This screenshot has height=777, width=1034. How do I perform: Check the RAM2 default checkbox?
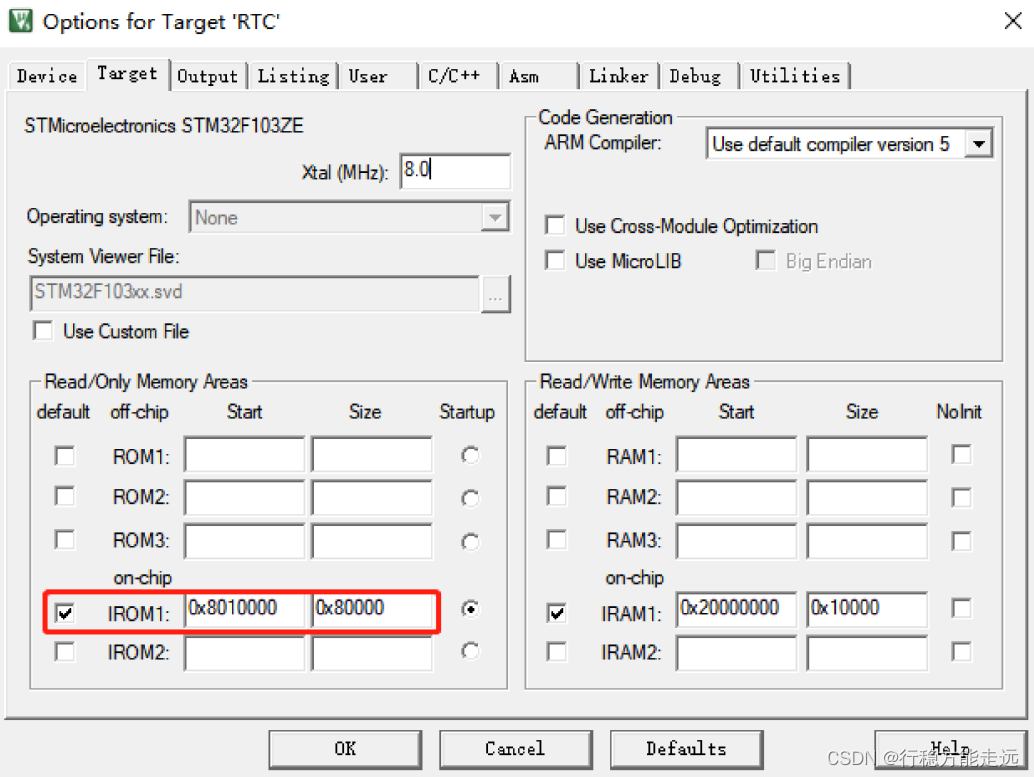(557, 496)
